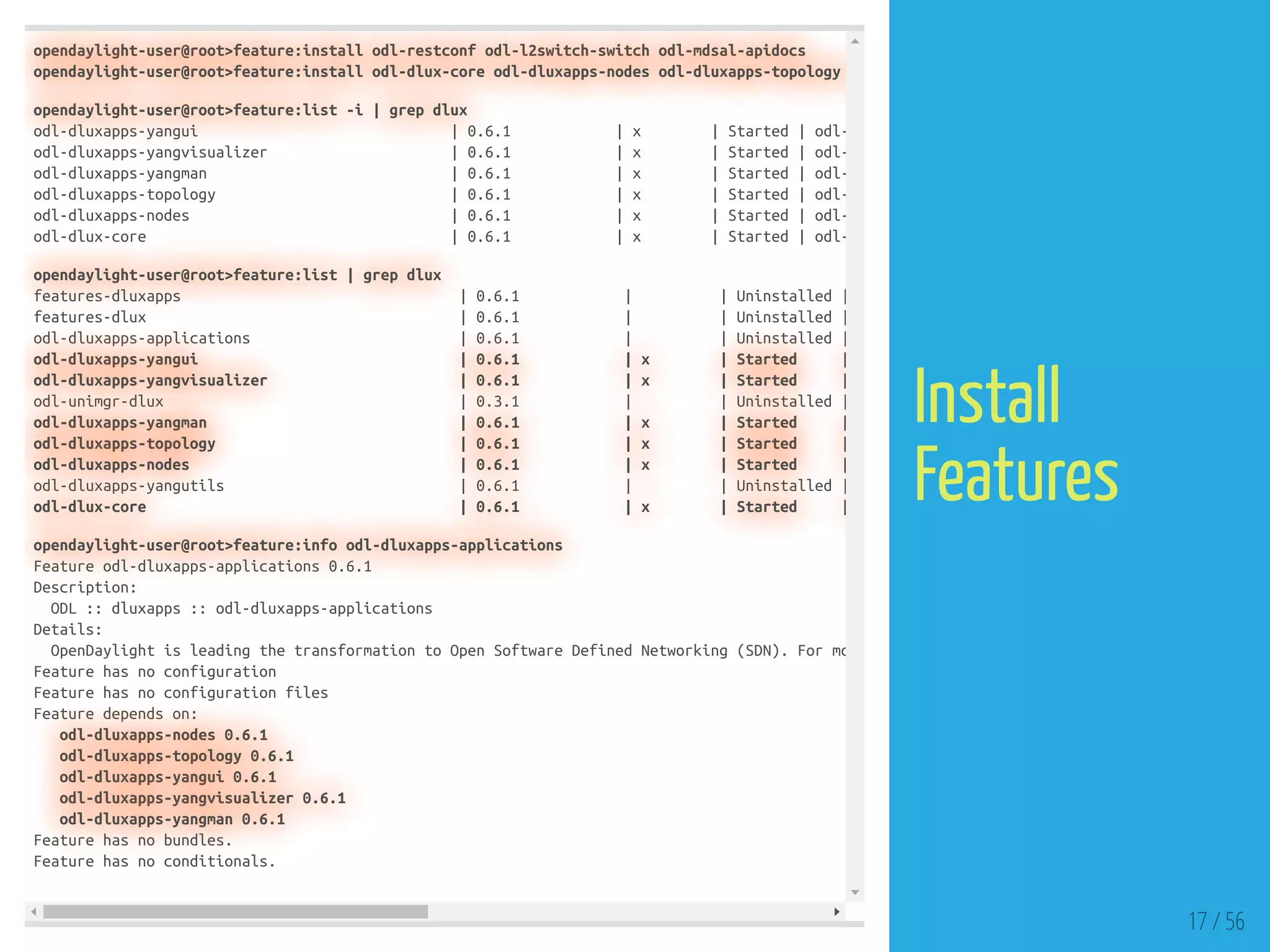Click the 'feature:install odl-restconf' command line

point(419,51)
